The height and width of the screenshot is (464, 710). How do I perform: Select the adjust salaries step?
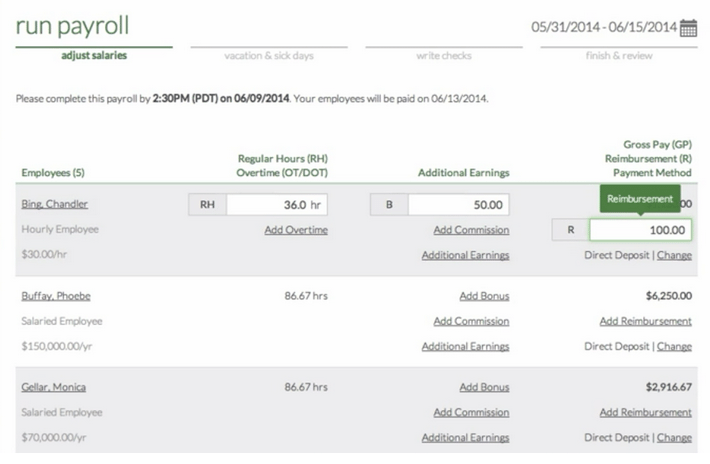coord(94,55)
